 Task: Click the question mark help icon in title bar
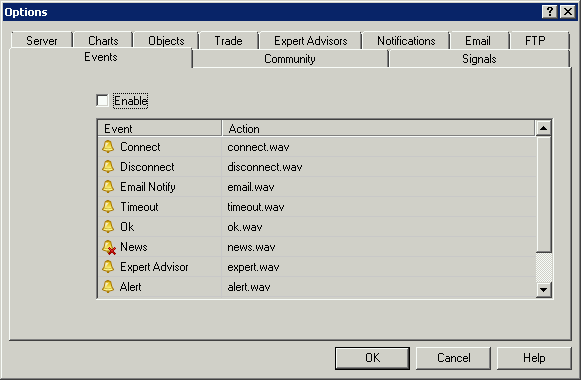tap(550, 12)
